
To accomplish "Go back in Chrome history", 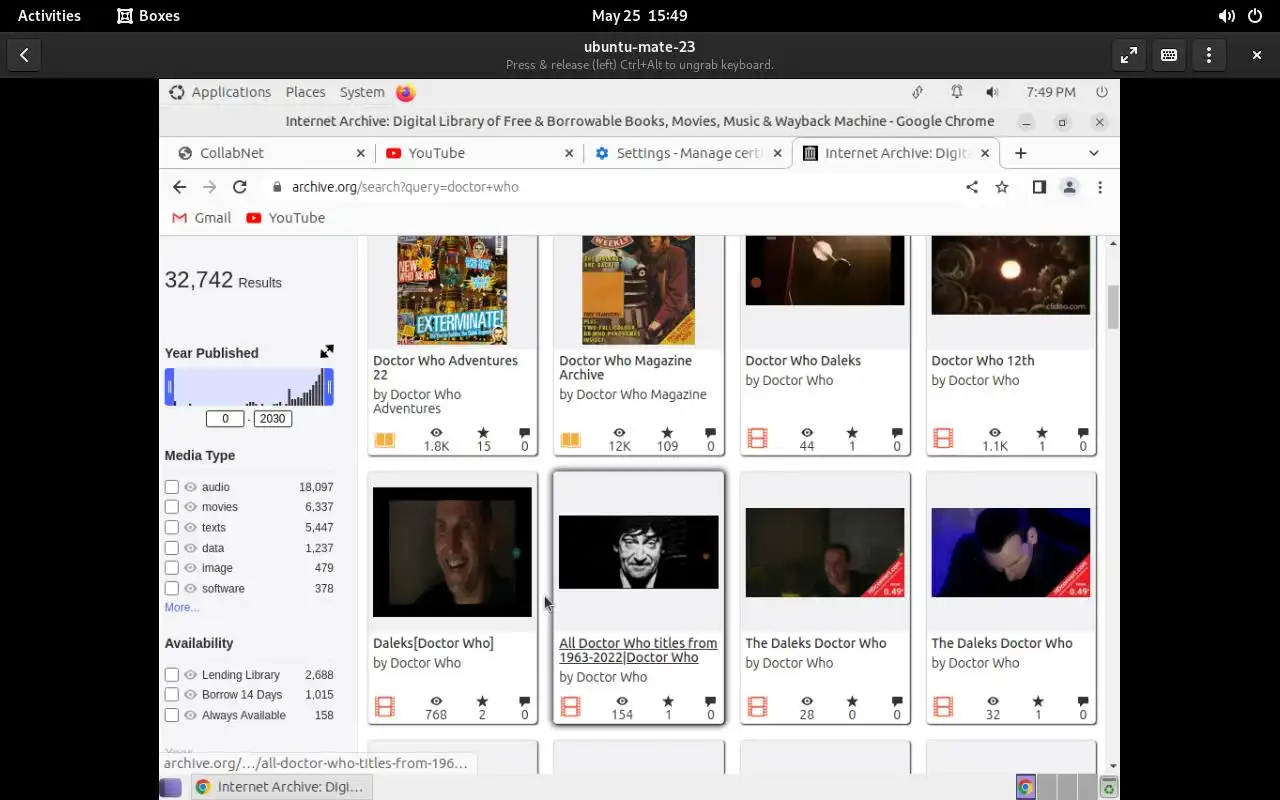I will (x=179, y=187).
